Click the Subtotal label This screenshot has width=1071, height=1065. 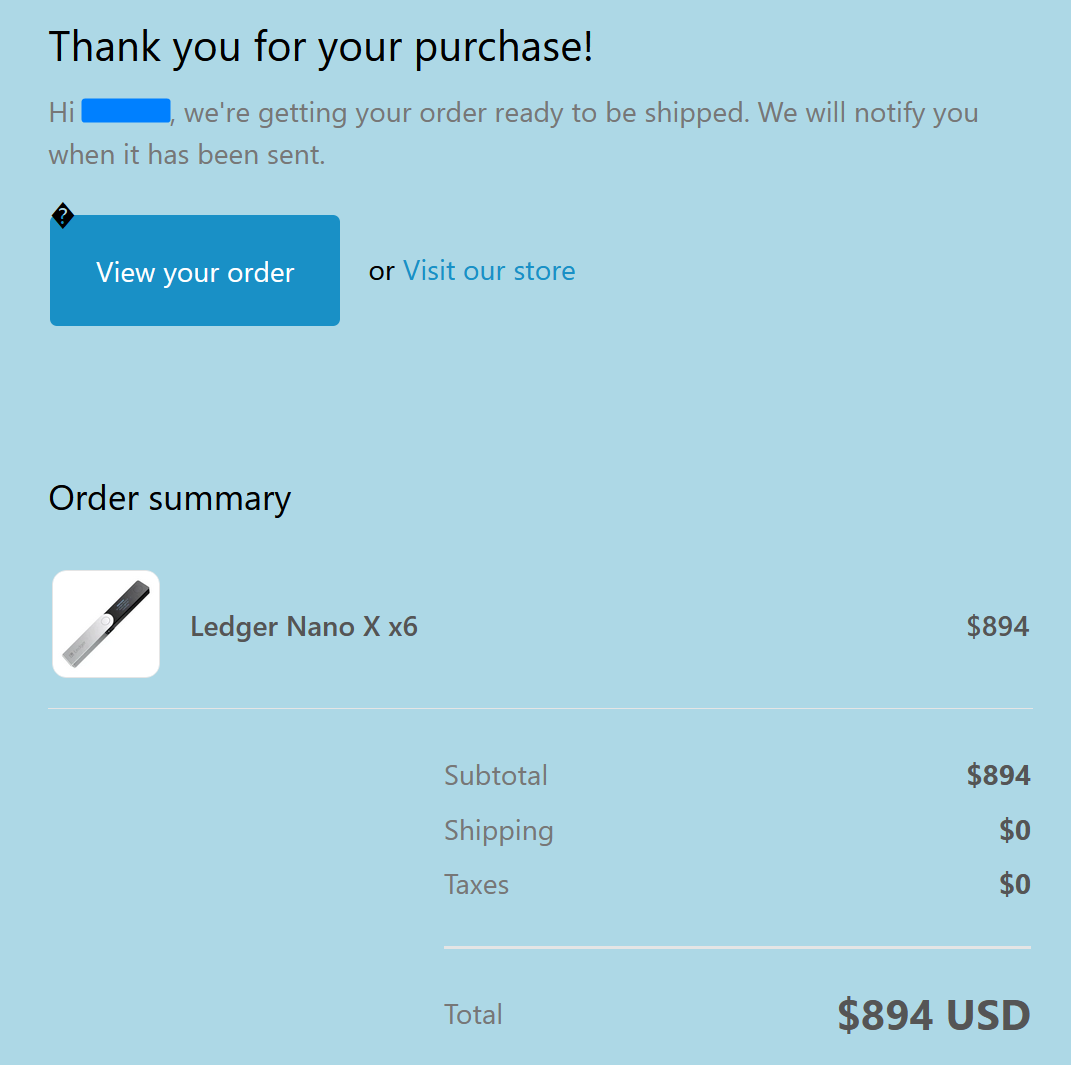[496, 776]
